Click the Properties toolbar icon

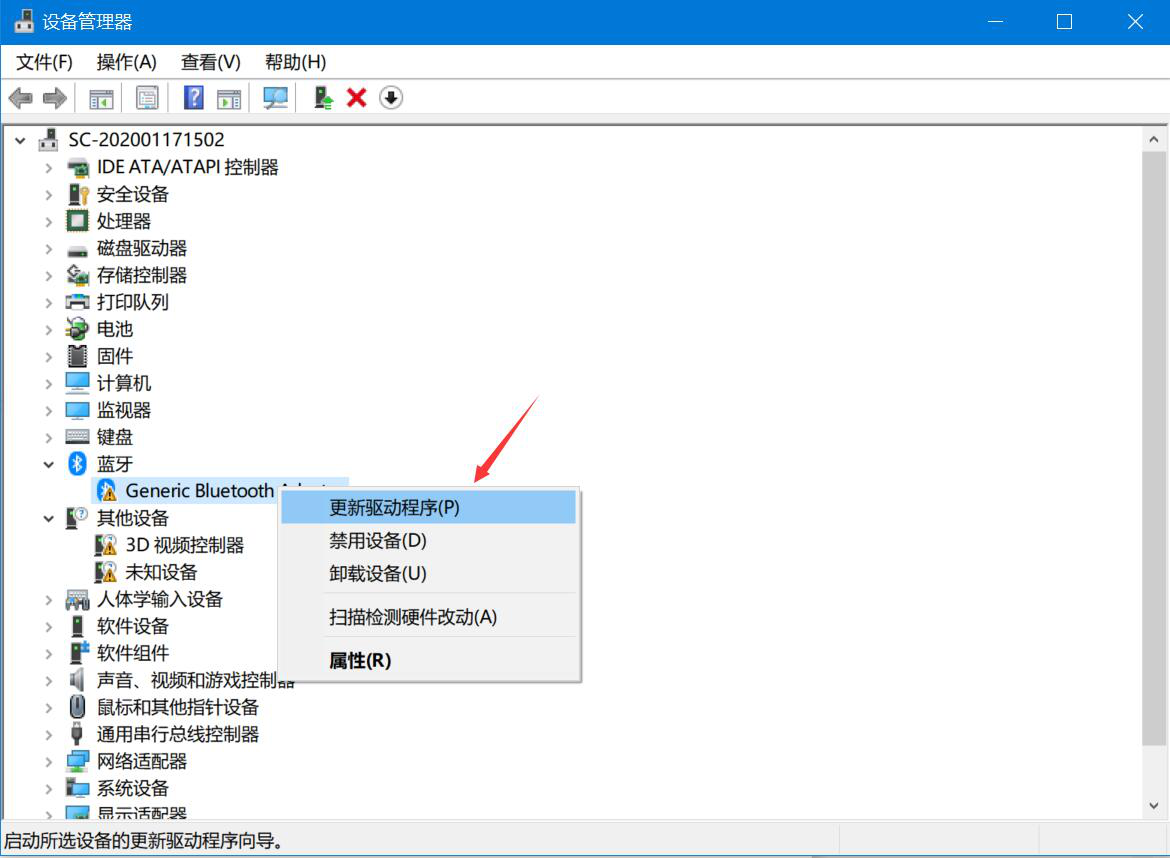pos(146,97)
